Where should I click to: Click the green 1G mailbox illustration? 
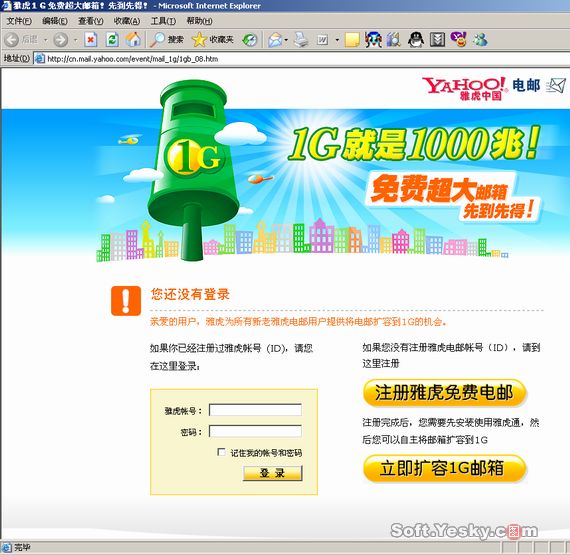[x=194, y=169]
